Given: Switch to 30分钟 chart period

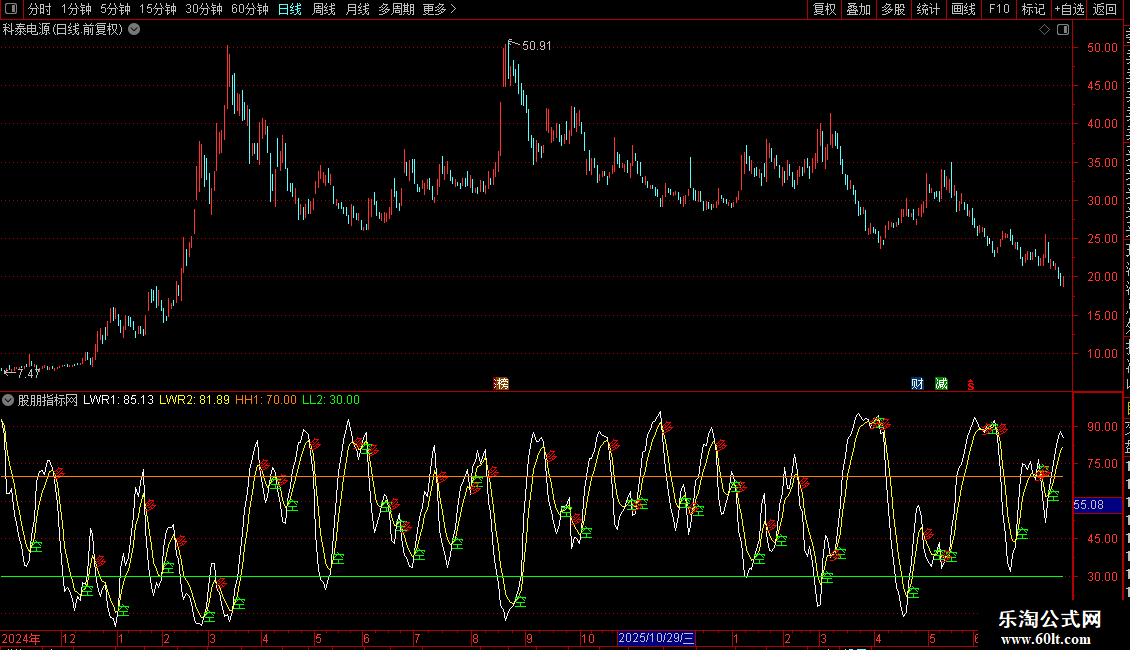Looking at the screenshot, I should pos(204,9).
